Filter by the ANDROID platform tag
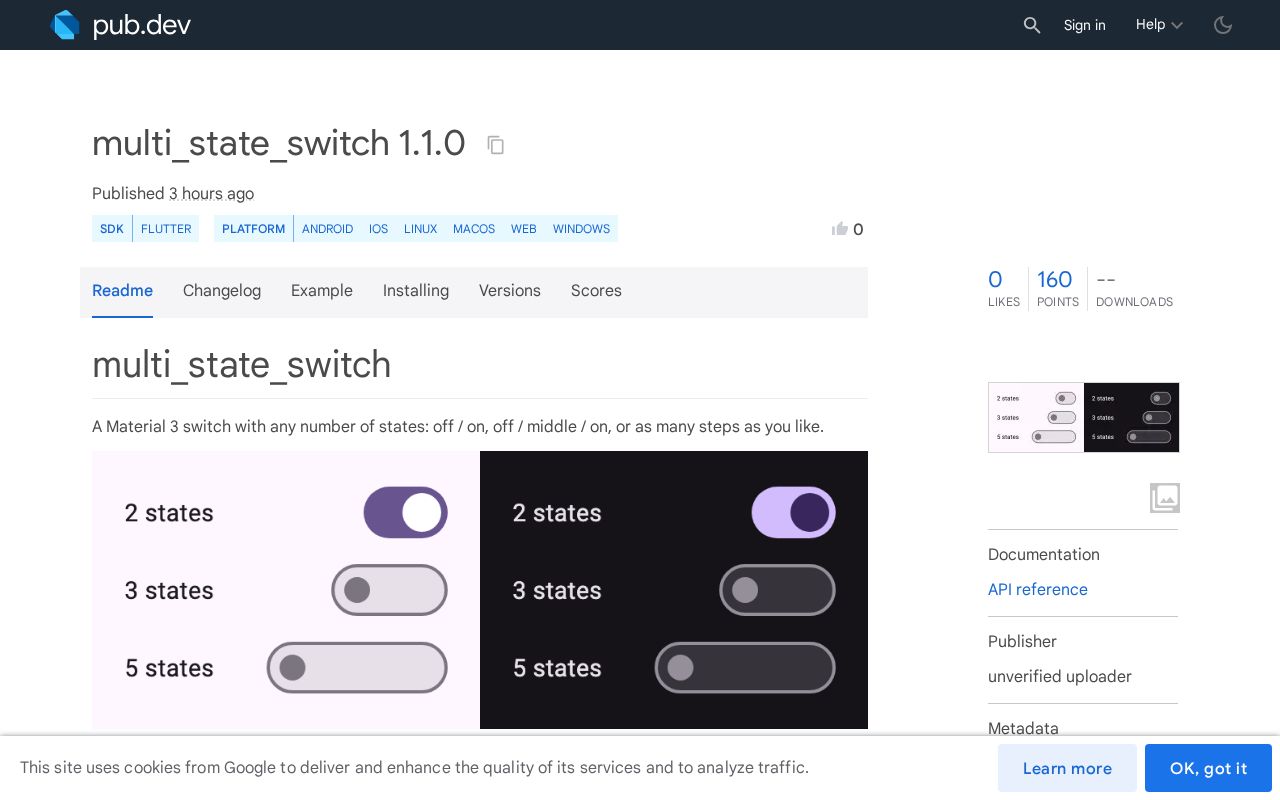Screen dimensions: 1280x800 [x=328, y=229]
